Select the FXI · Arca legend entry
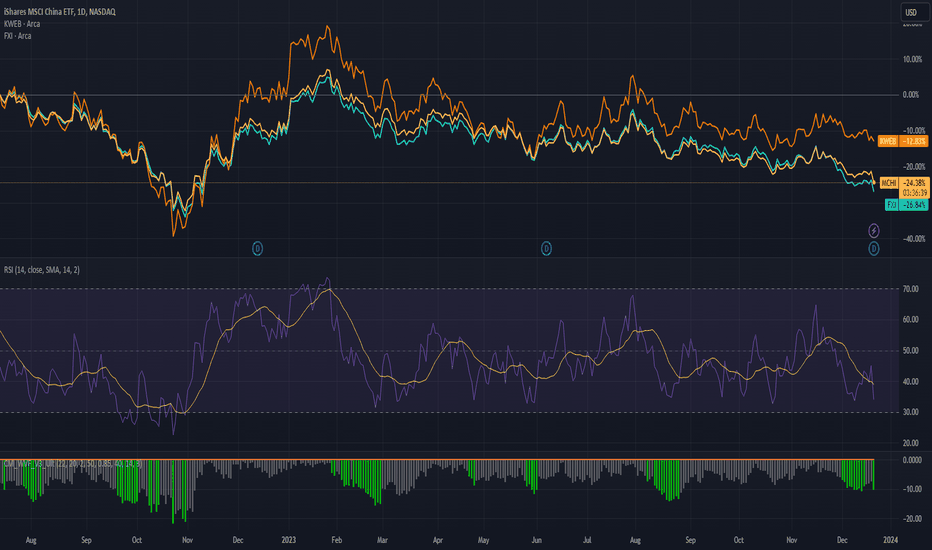 (x=17, y=36)
